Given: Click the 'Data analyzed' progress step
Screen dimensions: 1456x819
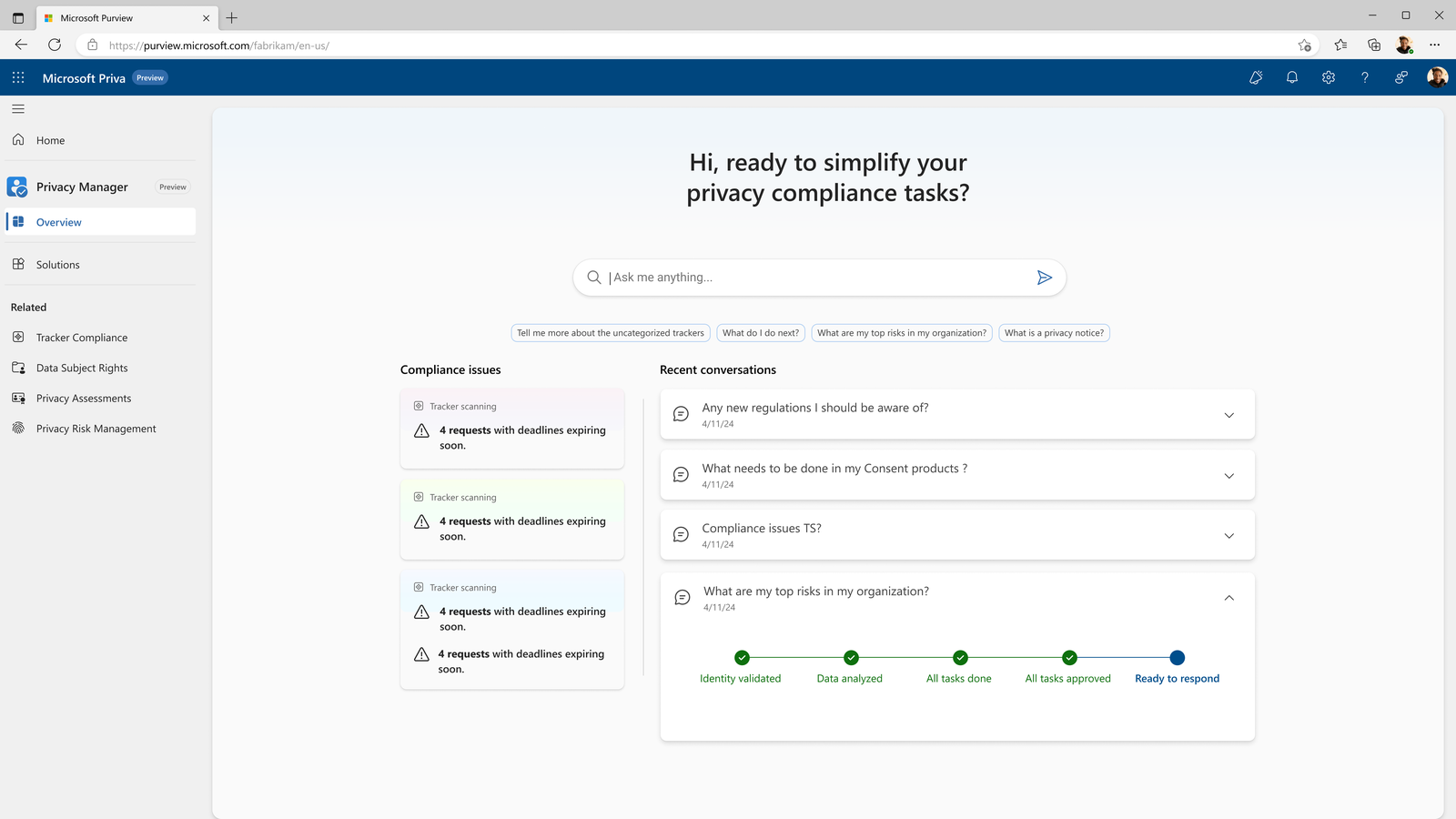Looking at the screenshot, I should (x=850, y=667).
